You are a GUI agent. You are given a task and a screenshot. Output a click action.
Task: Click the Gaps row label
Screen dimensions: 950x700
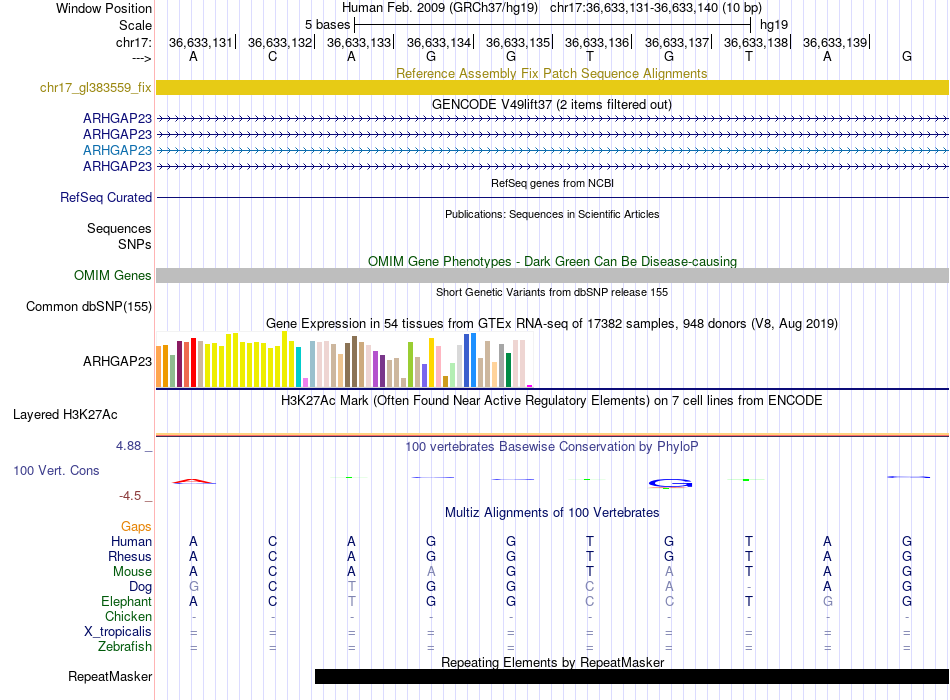point(136,527)
